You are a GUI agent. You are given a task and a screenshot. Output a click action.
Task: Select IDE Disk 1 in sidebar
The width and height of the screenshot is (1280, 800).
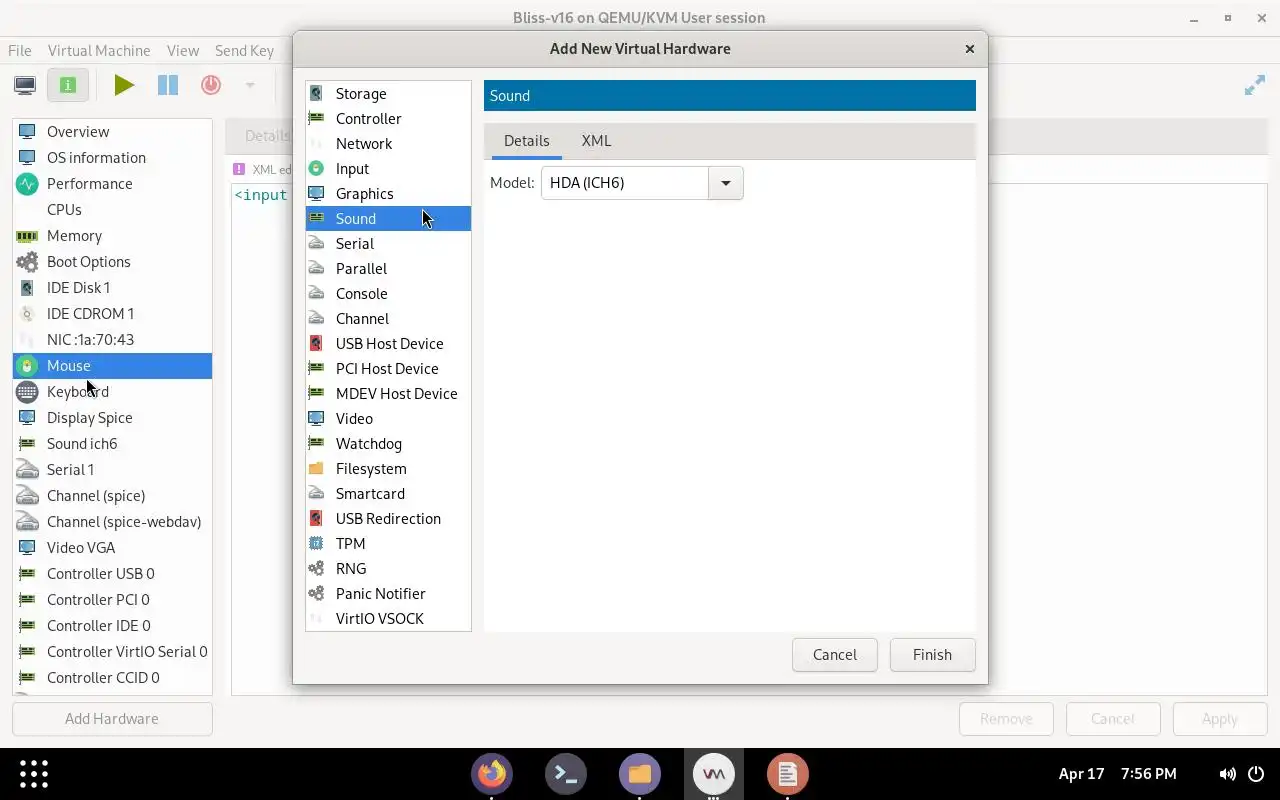pyautogui.click(x=112, y=287)
